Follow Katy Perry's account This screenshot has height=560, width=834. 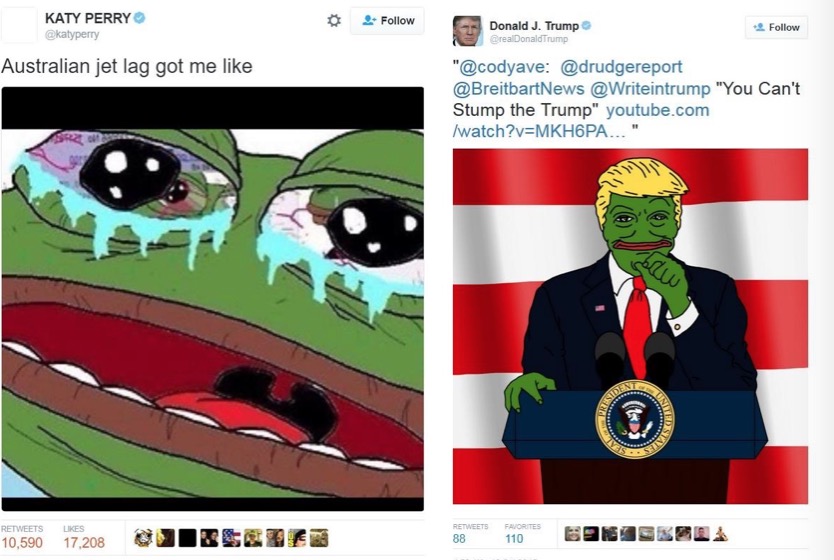click(x=387, y=21)
